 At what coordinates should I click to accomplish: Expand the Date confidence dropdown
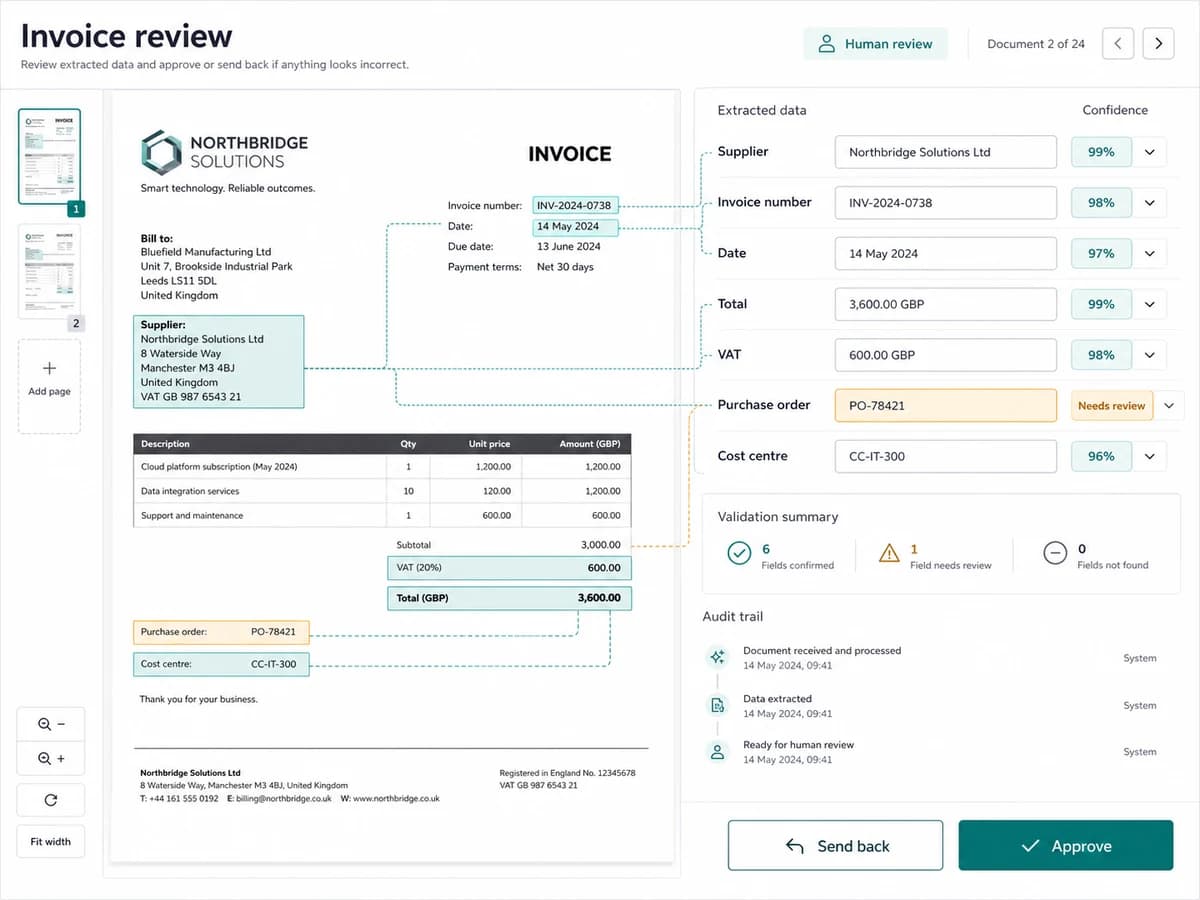tap(1150, 254)
